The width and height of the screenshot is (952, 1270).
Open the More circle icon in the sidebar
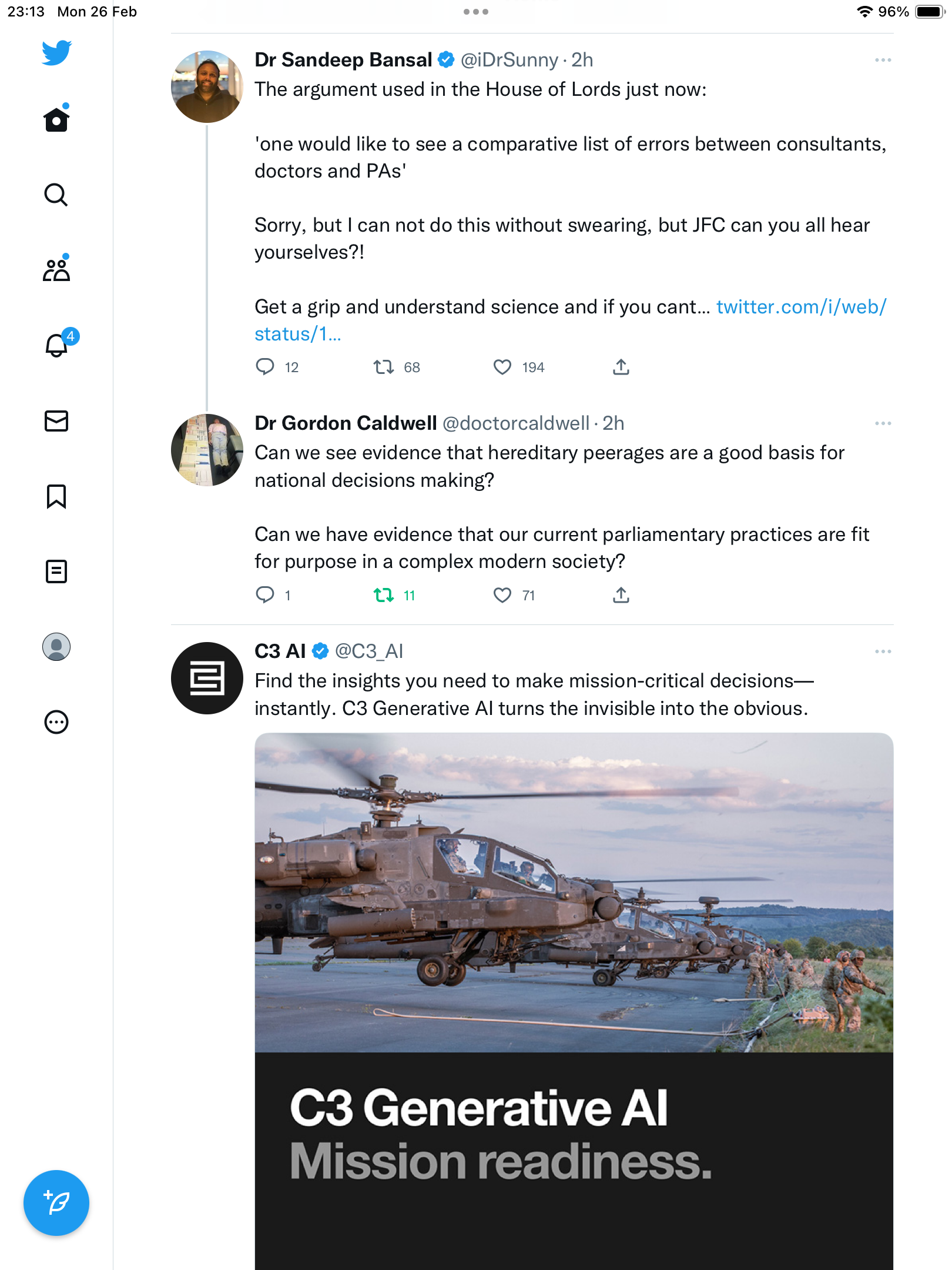(56, 722)
